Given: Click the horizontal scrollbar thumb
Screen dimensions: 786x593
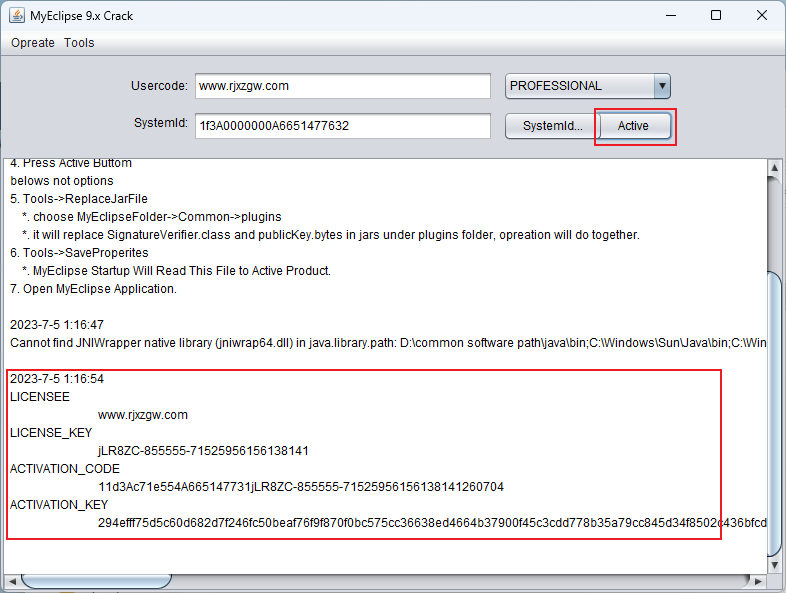Looking at the screenshot, I should pyautogui.click(x=96, y=581).
